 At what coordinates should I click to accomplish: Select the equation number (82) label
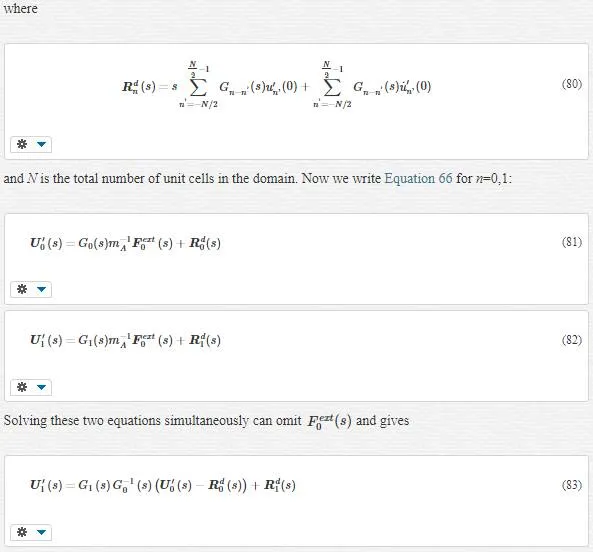click(x=572, y=340)
